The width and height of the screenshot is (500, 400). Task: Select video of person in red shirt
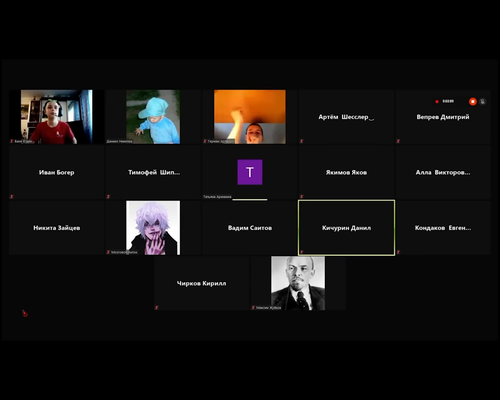[57, 117]
